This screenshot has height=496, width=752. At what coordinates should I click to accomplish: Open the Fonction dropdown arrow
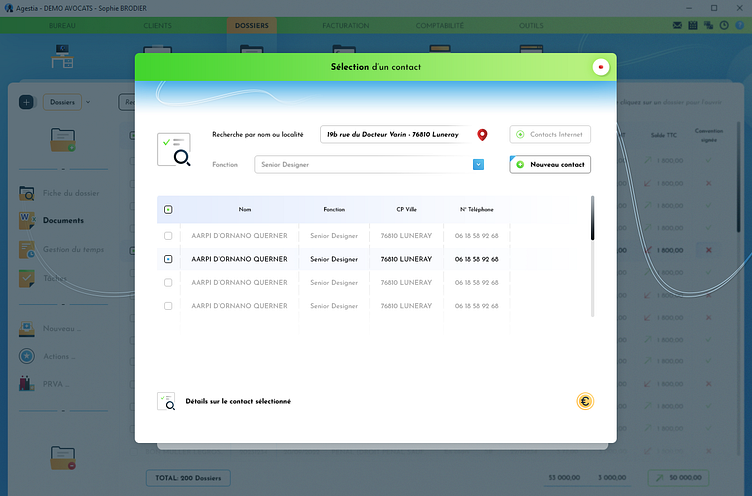click(x=478, y=165)
